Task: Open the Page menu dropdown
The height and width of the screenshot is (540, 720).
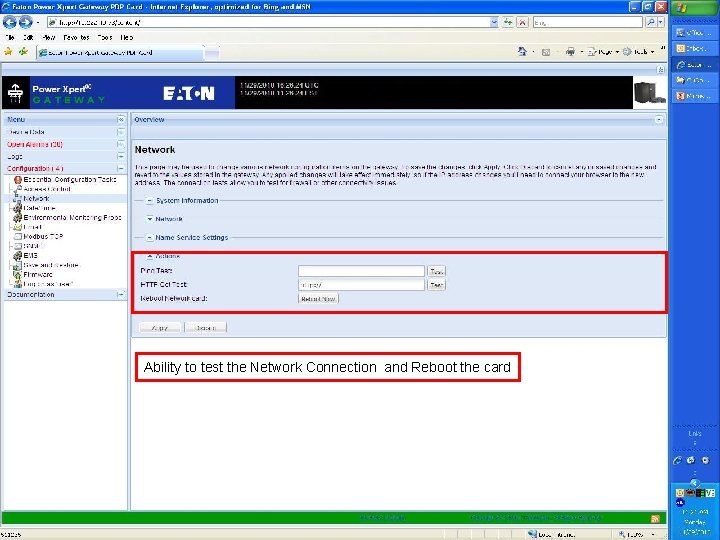Action: click(603, 52)
